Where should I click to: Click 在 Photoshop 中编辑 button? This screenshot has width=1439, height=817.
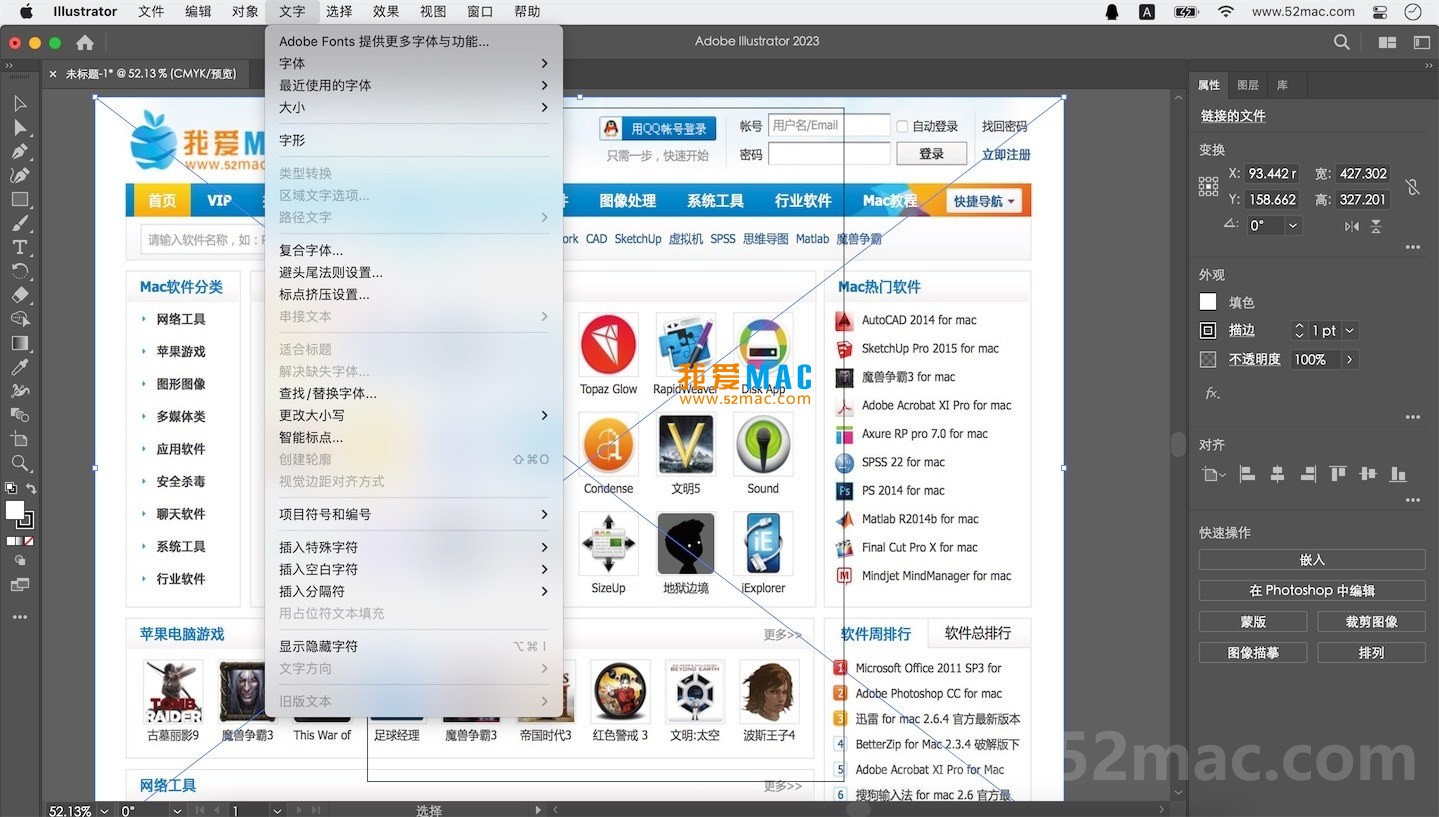(x=1312, y=591)
